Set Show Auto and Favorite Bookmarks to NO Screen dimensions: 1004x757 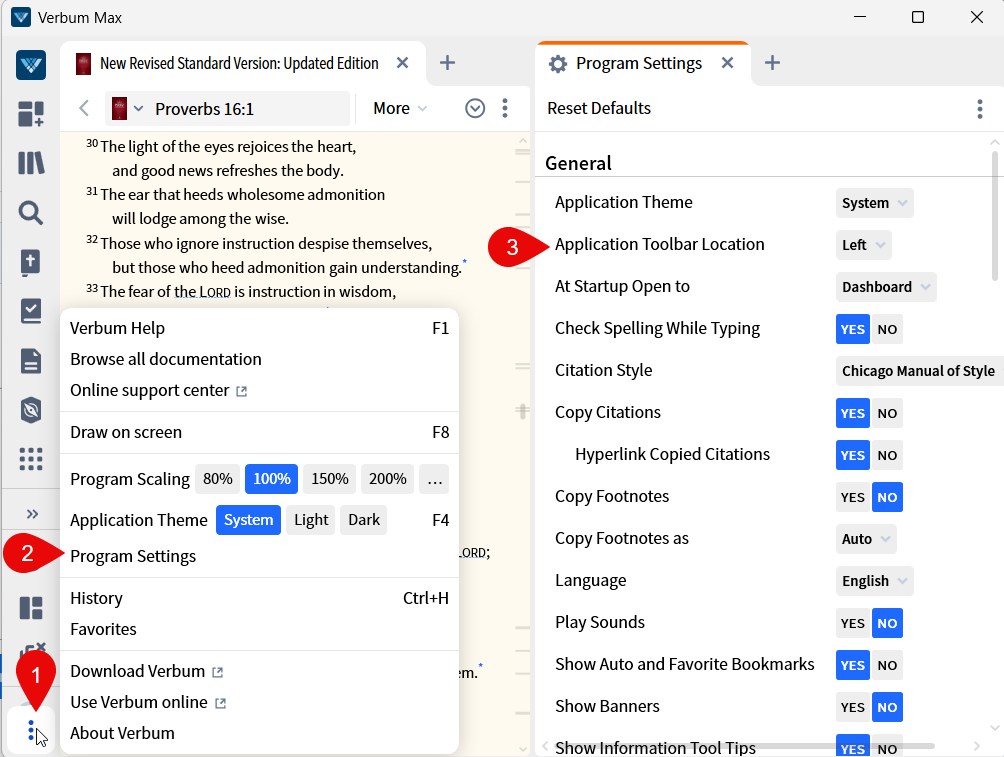point(887,665)
